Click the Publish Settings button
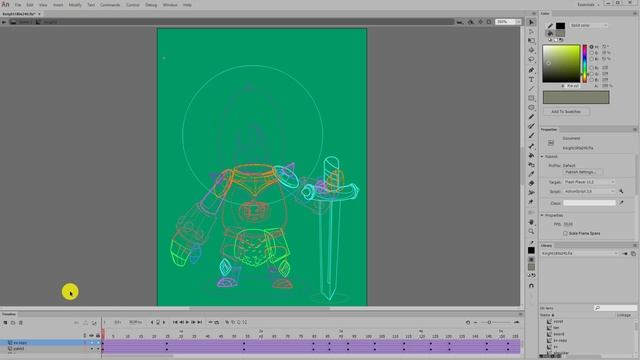The height and width of the screenshot is (360, 640). tap(582, 172)
